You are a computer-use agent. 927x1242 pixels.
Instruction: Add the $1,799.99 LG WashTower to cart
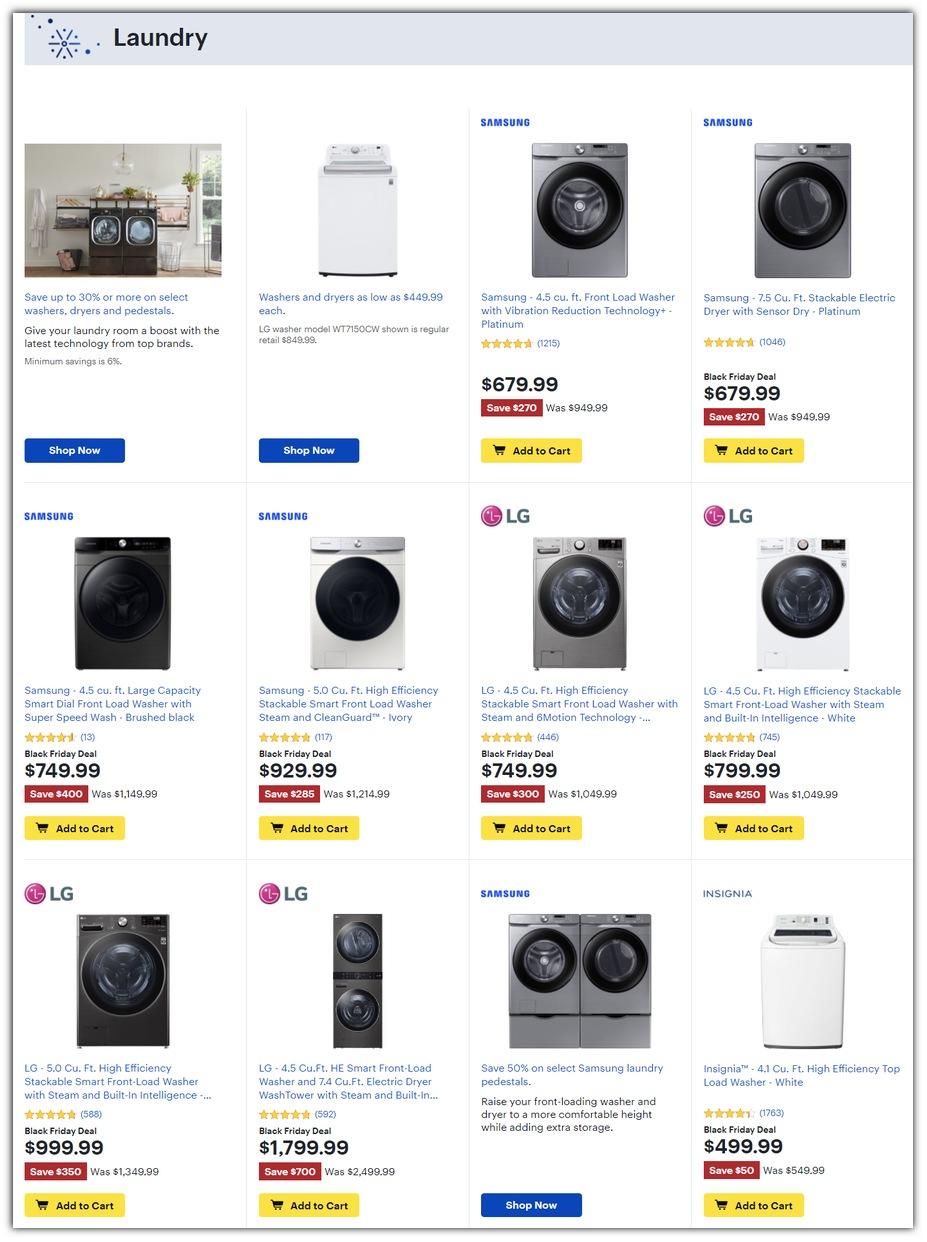pyautogui.click(x=309, y=1205)
